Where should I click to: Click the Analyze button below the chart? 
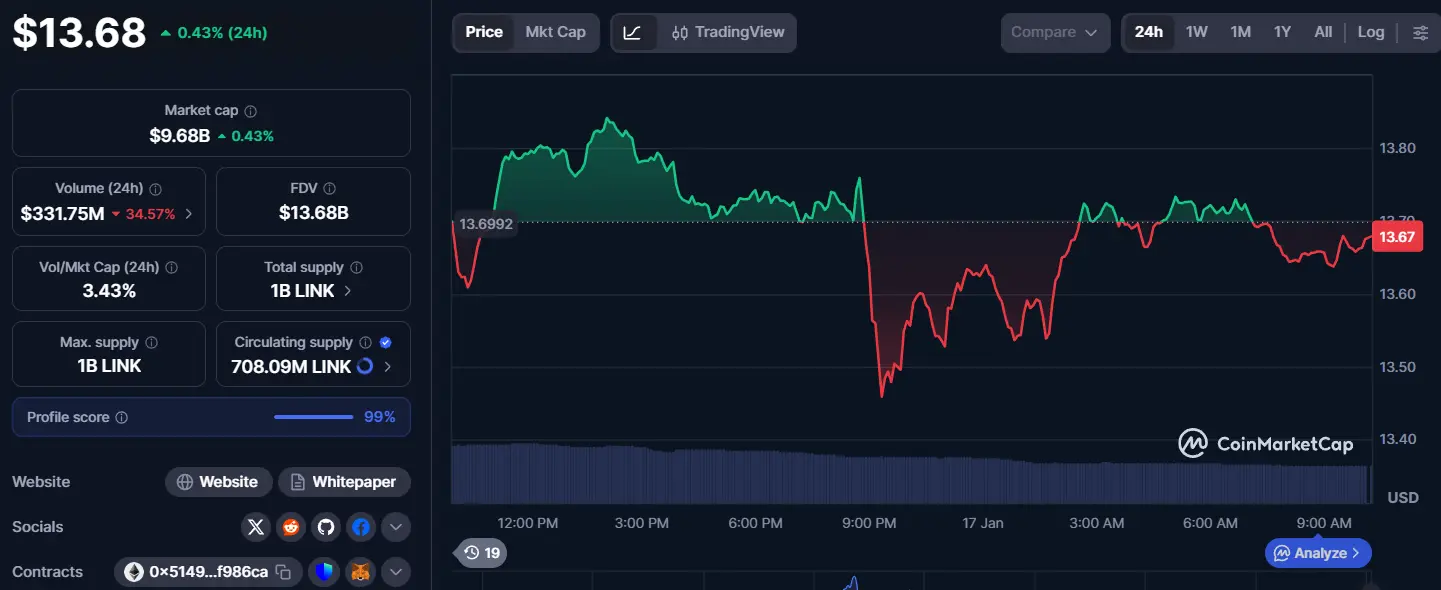click(1317, 553)
